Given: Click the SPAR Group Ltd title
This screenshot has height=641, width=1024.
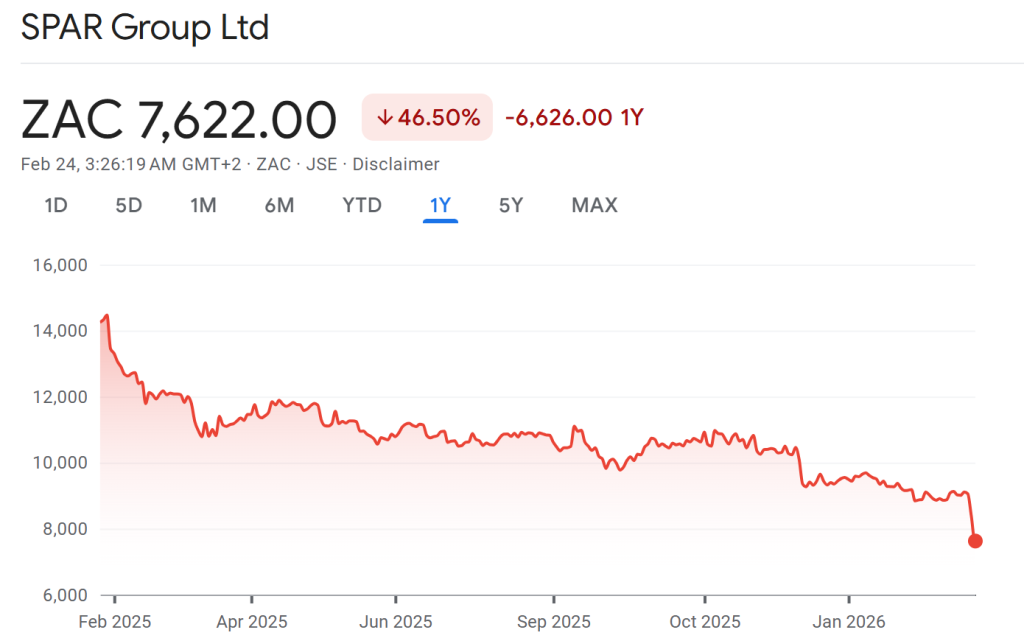Looking at the screenshot, I should point(145,28).
